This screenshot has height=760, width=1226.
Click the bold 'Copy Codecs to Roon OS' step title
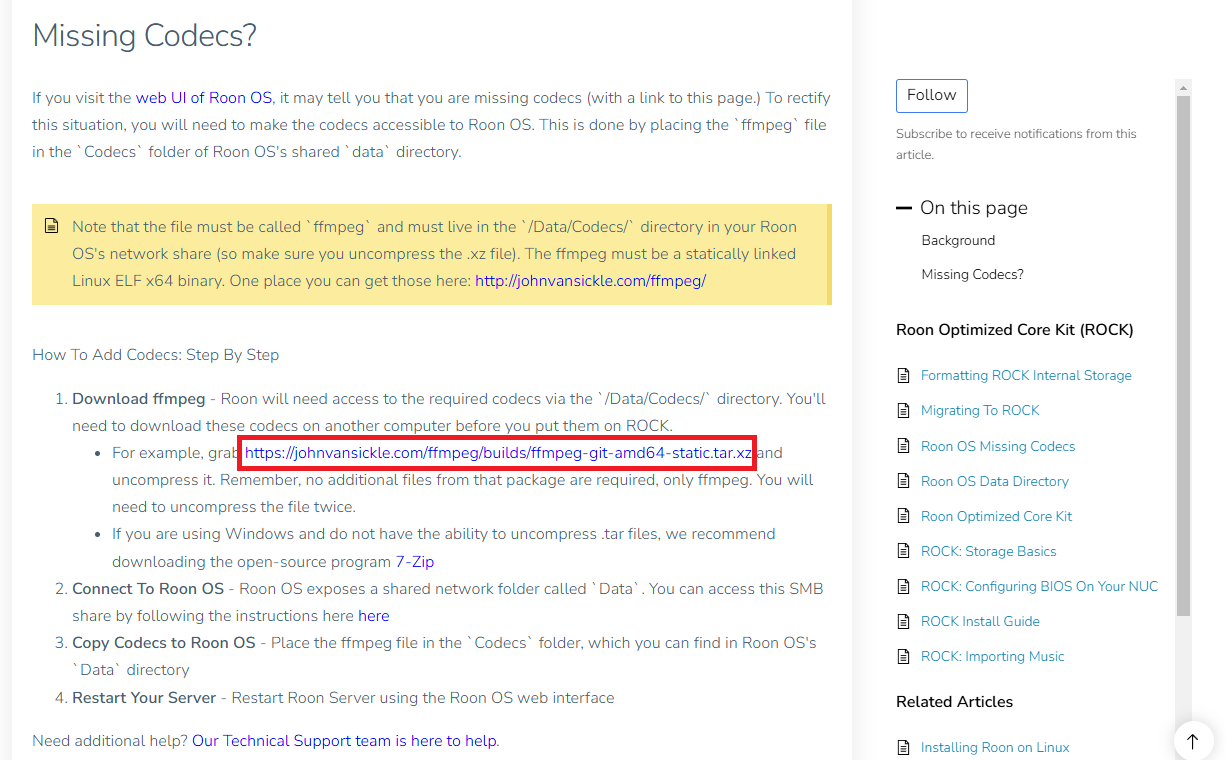pyautogui.click(x=164, y=643)
